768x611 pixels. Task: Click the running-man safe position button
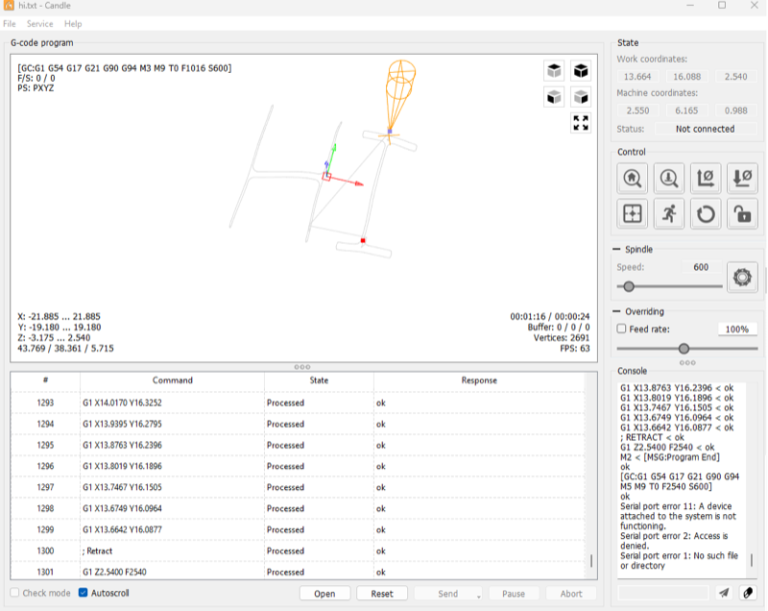(668, 214)
